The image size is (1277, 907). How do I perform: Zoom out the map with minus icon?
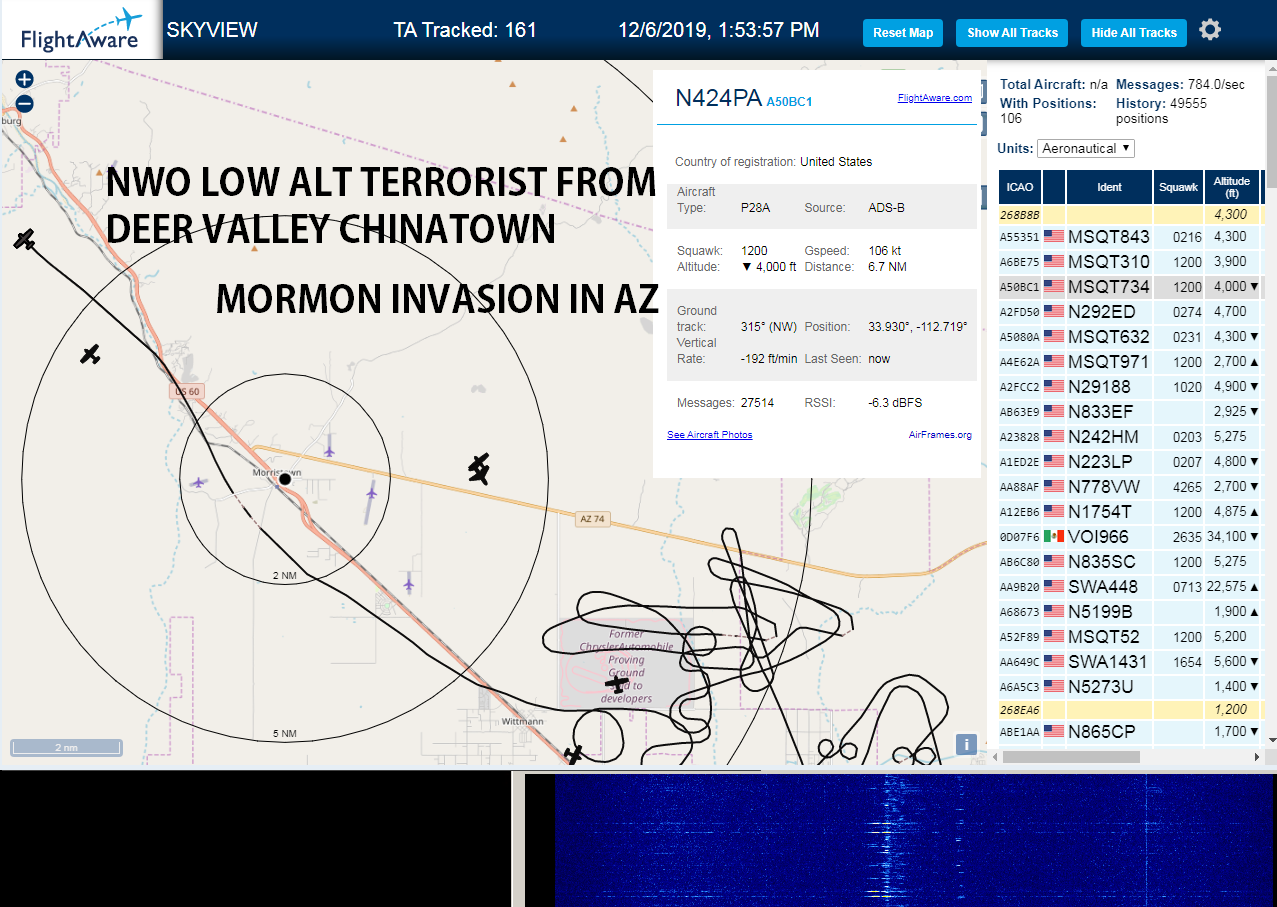(x=25, y=103)
